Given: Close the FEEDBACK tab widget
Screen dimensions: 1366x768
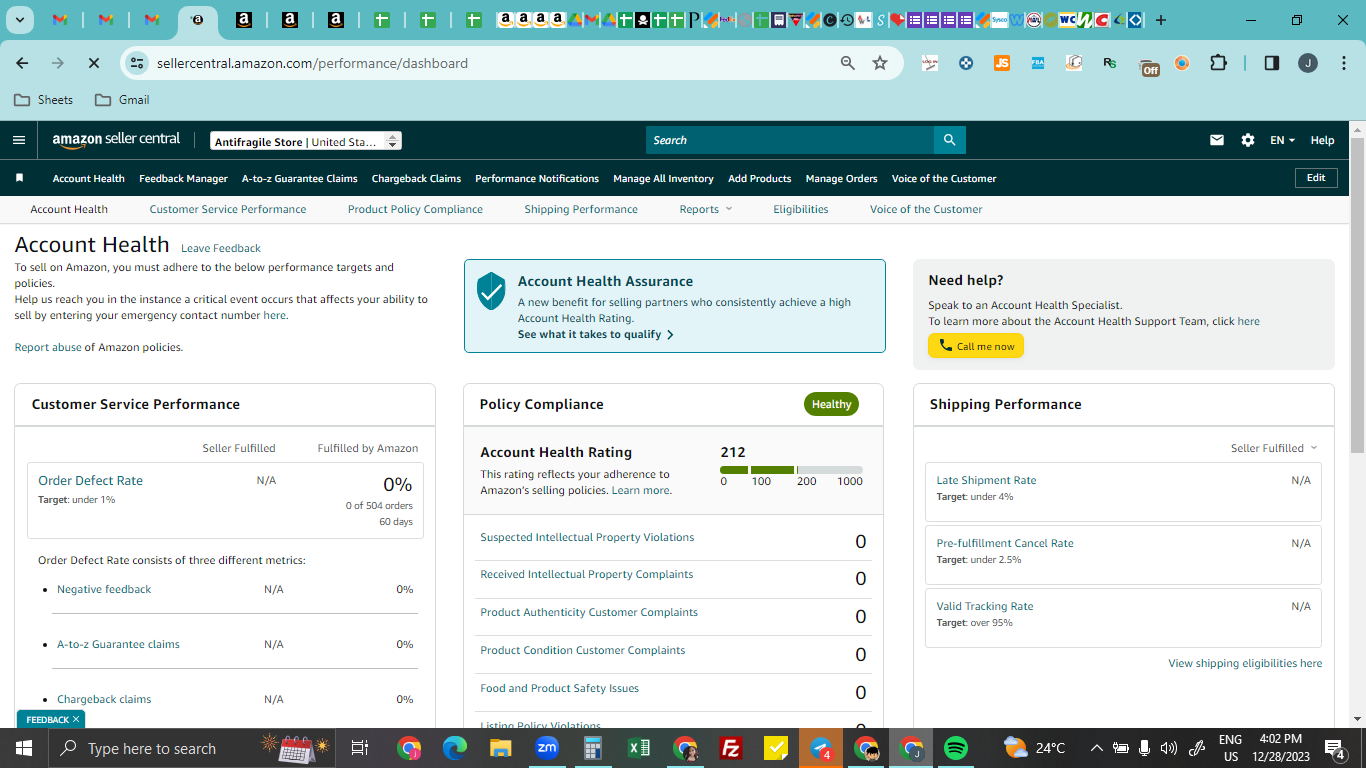Looking at the screenshot, I should tap(76, 719).
